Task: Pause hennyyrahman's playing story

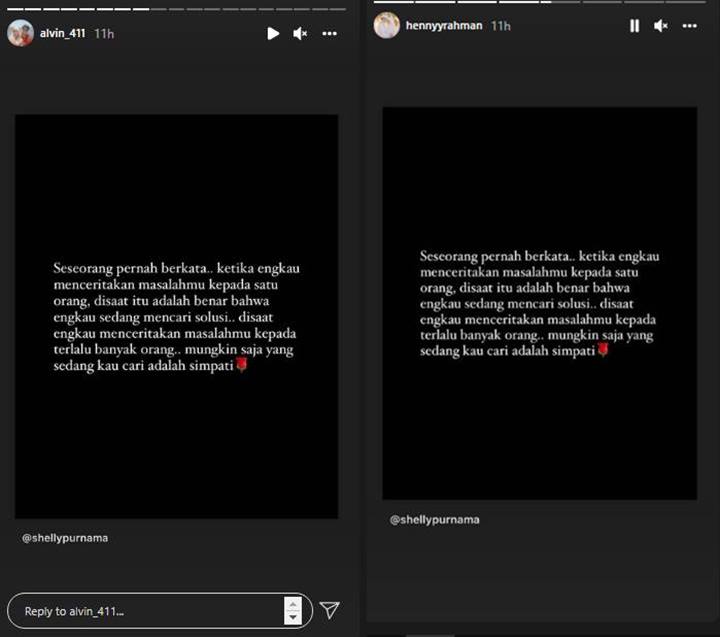Action: [634, 26]
